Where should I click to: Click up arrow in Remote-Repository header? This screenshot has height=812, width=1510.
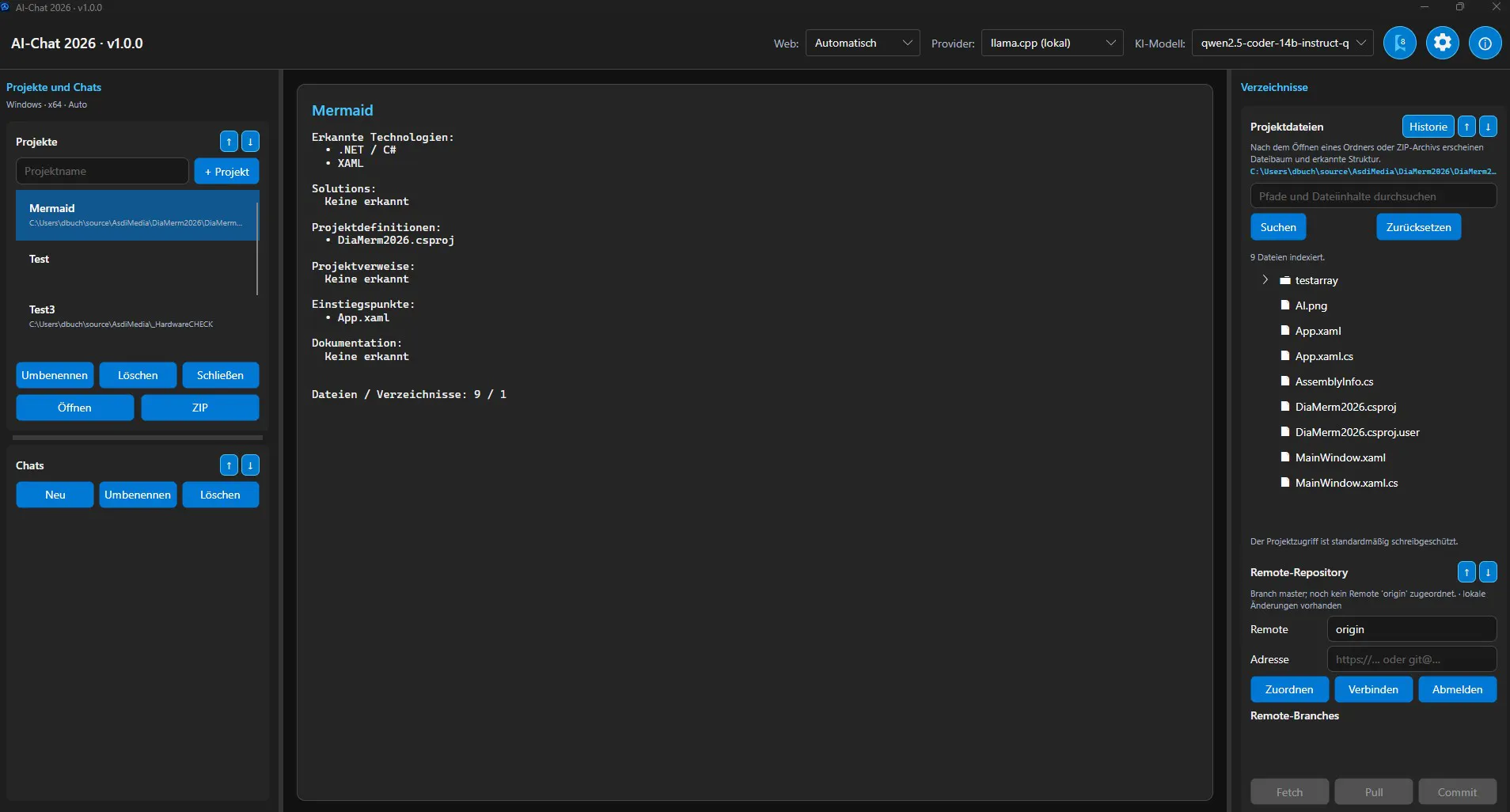coord(1466,571)
